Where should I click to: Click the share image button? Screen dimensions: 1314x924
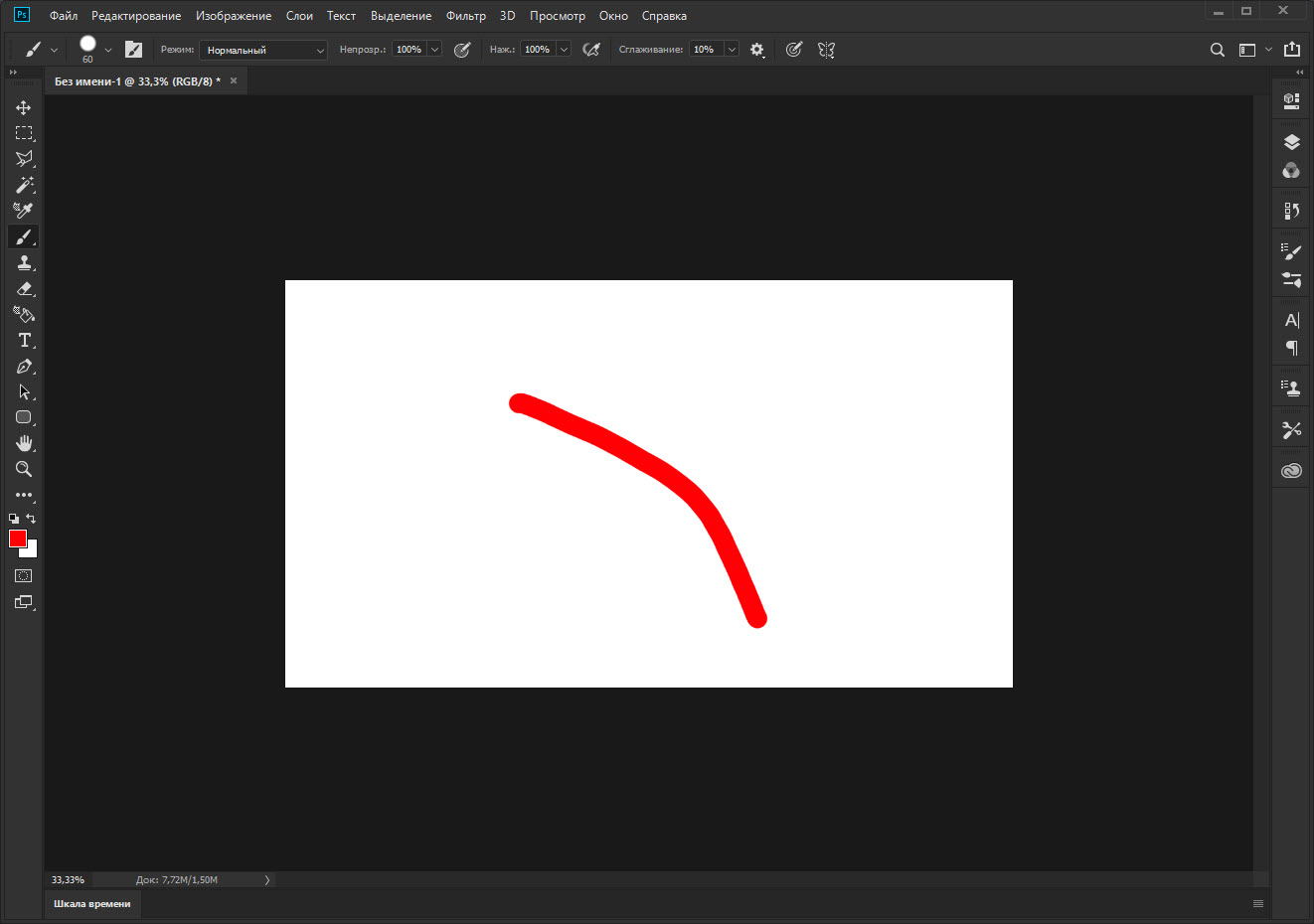[x=1292, y=50]
